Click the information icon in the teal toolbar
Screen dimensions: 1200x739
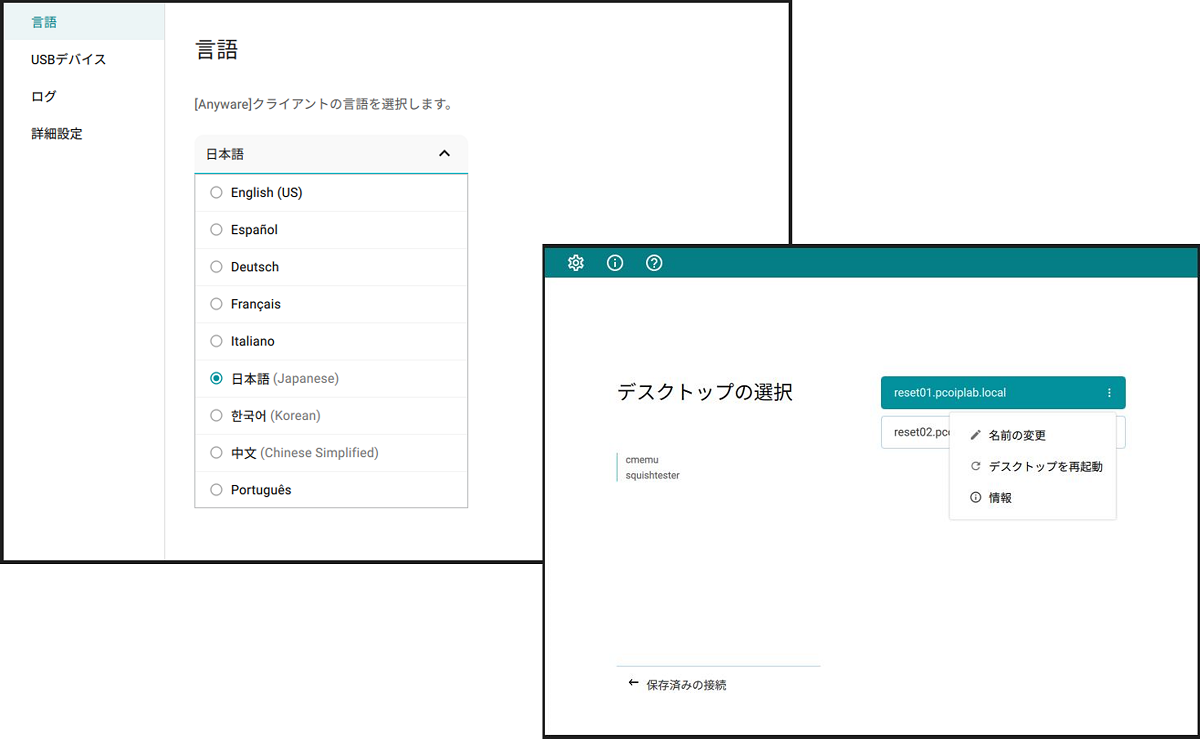(x=614, y=262)
